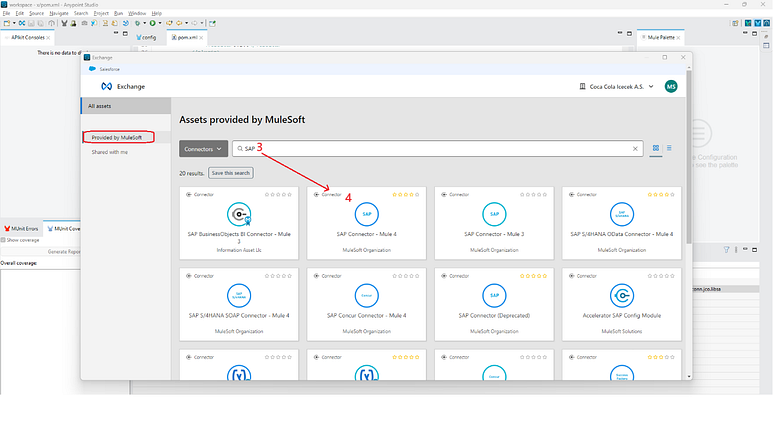The height and width of the screenshot is (435, 773).
Task: Click the Exchange window vertical scrollbar thumb
Action: click(x=689, y=157)
